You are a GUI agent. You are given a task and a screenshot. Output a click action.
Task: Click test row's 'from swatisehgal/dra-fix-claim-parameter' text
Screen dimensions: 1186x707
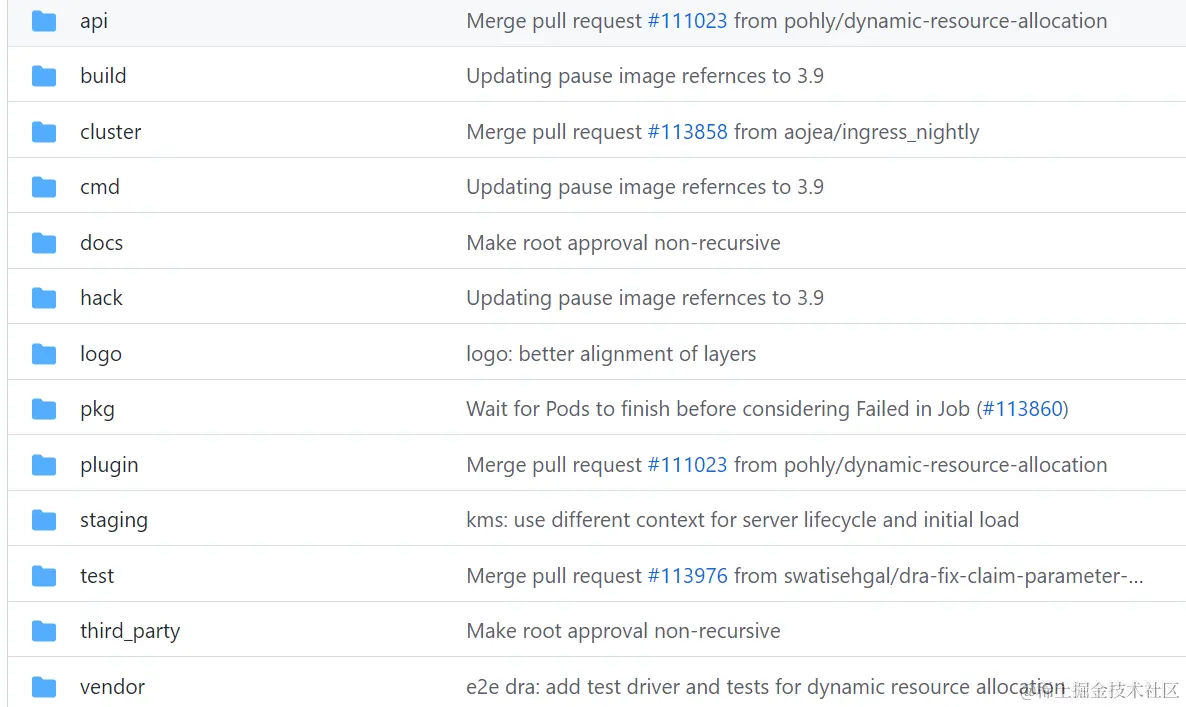point(939,576)
